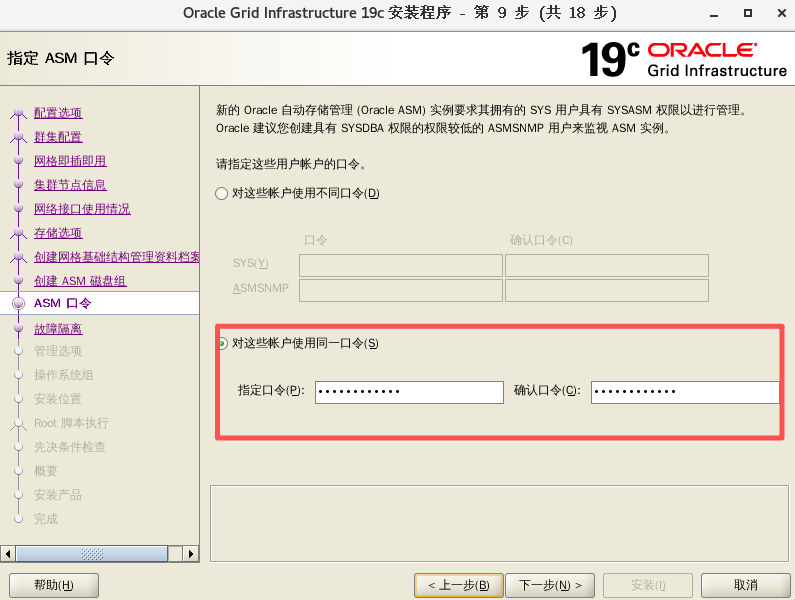Click the 取消 cancel button

click(746, 585)
